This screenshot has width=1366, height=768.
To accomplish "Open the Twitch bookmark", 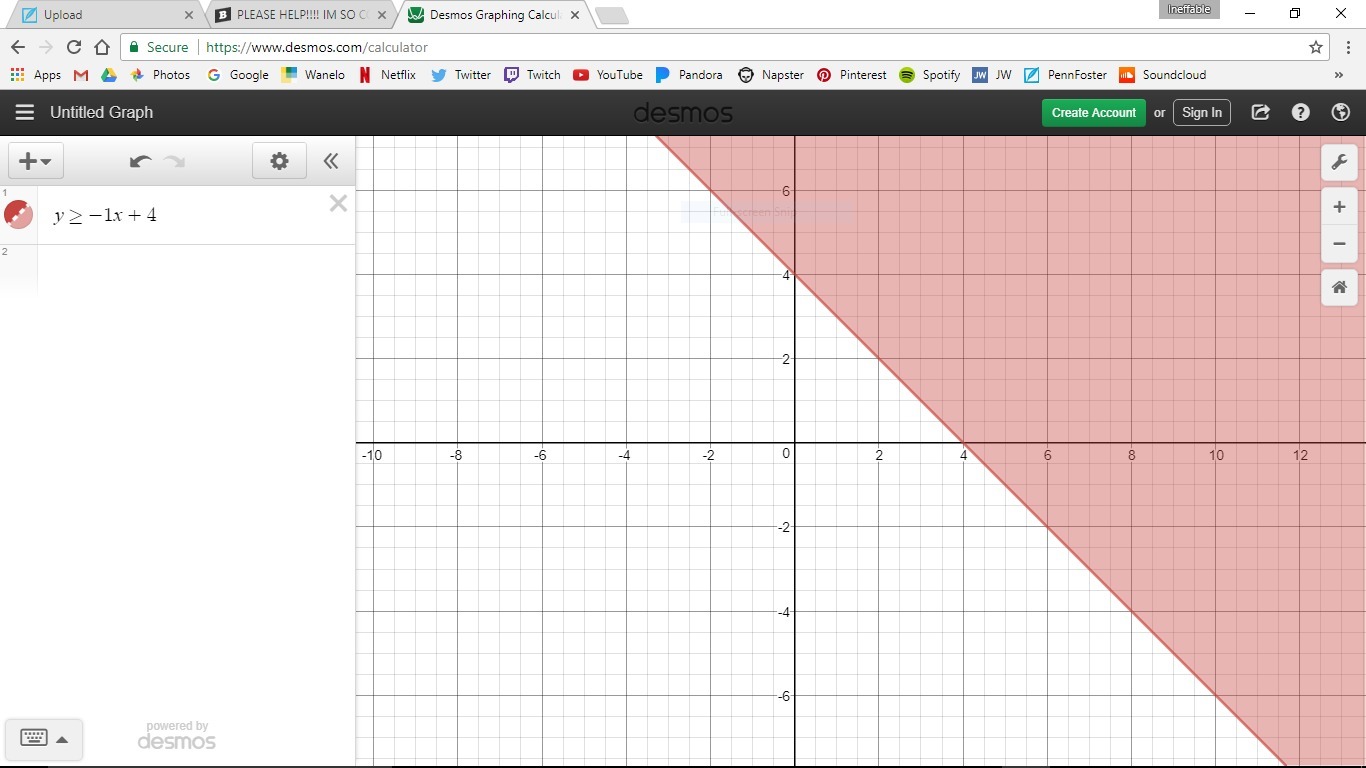I will point(532,75).
